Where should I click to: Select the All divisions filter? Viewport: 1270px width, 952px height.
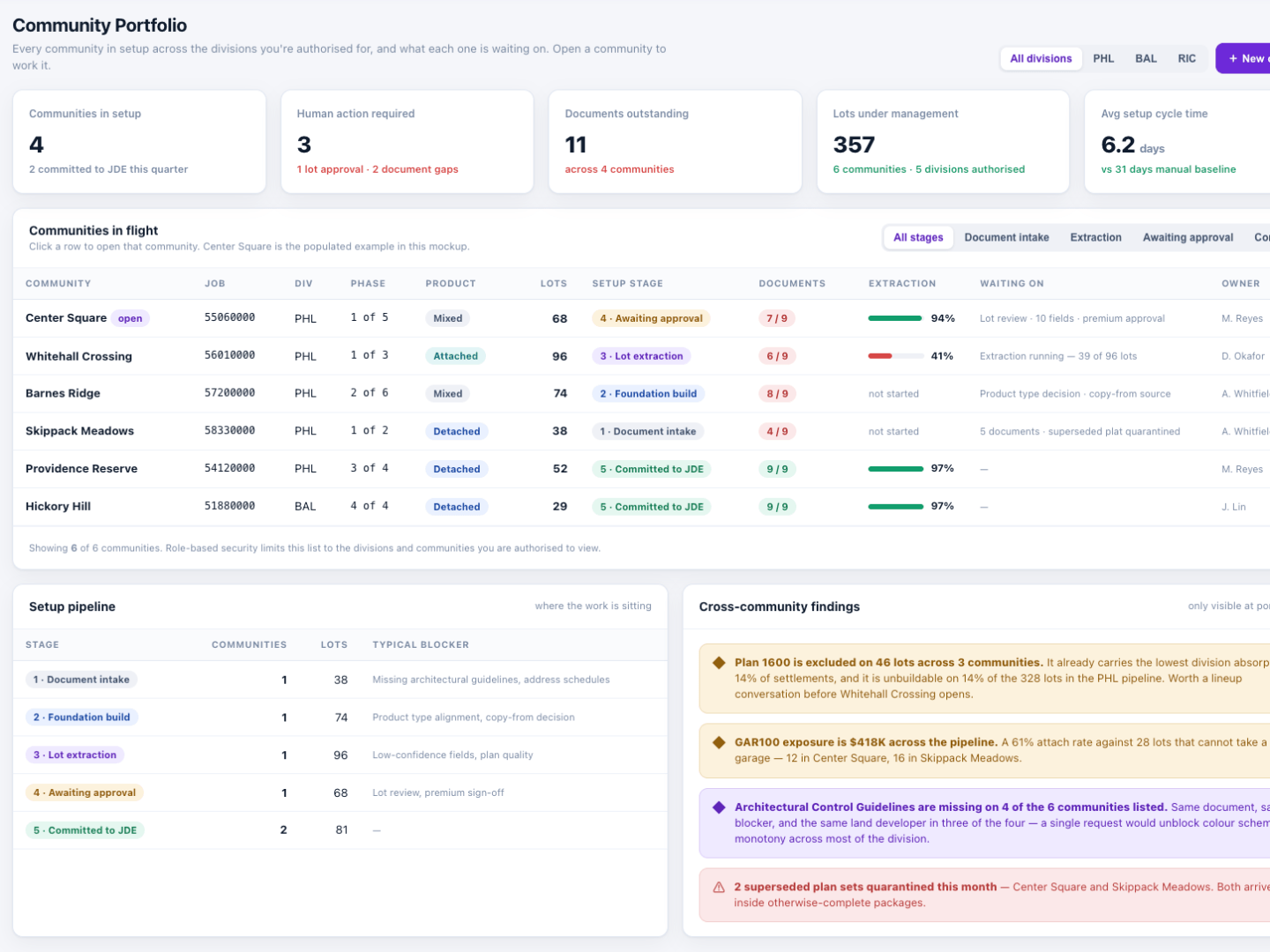click(x=1041, y=59)
